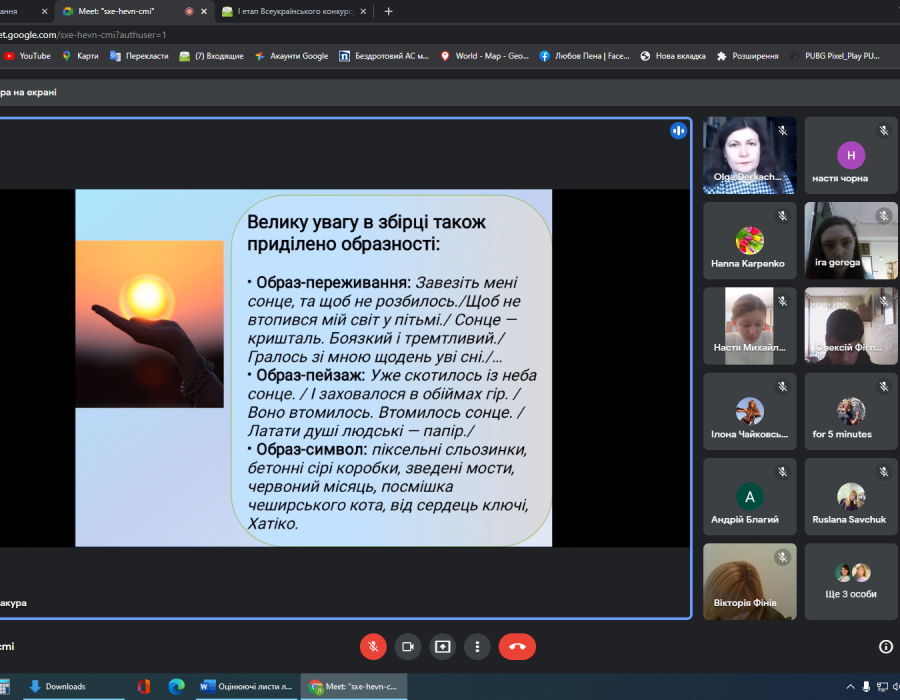Open the Word document in taskbar
Image resolution: width=900 pixels, height=700 pixels.
click(x=246, y=686)
